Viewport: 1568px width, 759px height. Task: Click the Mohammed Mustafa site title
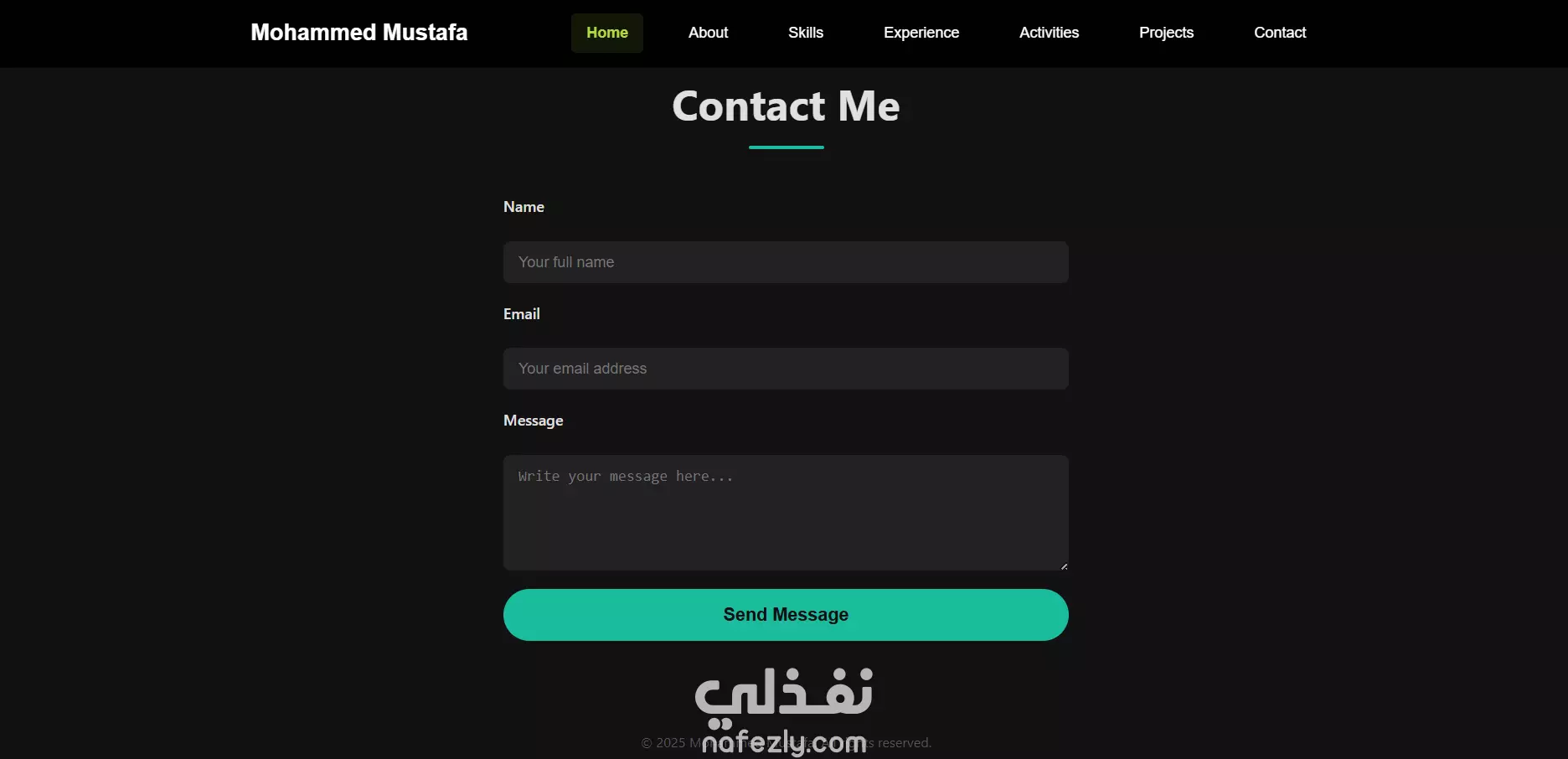[x=359, y=33]
